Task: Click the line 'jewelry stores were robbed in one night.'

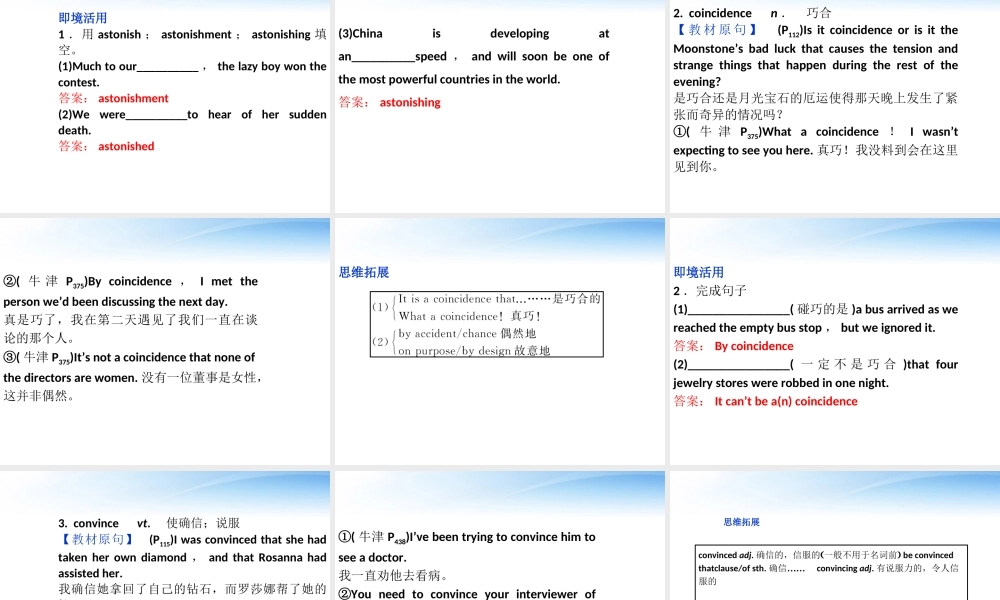Action: click(781, 383)
